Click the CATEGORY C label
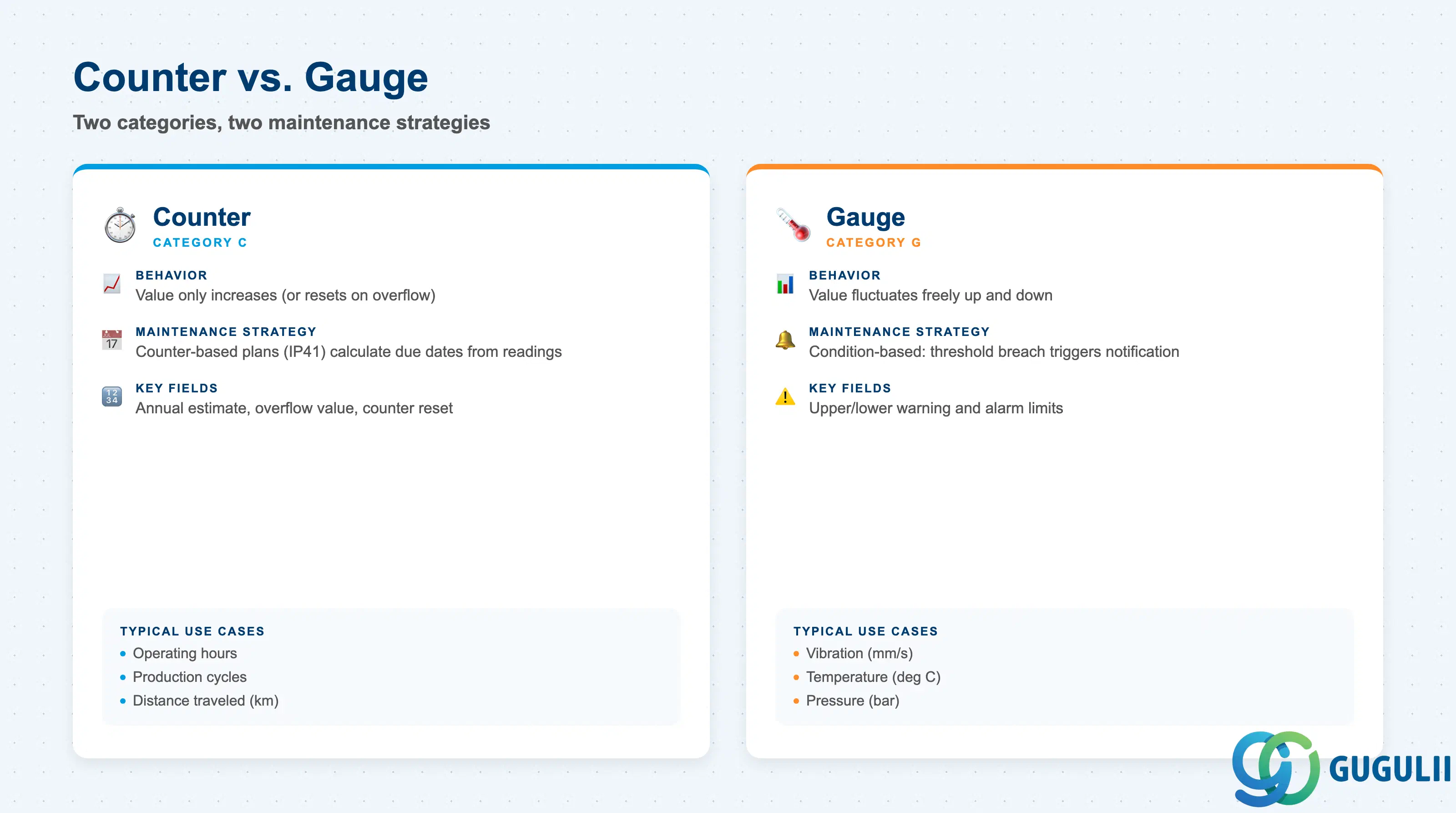This screenshot has height=813, width=1456. (x=200, y=243)
